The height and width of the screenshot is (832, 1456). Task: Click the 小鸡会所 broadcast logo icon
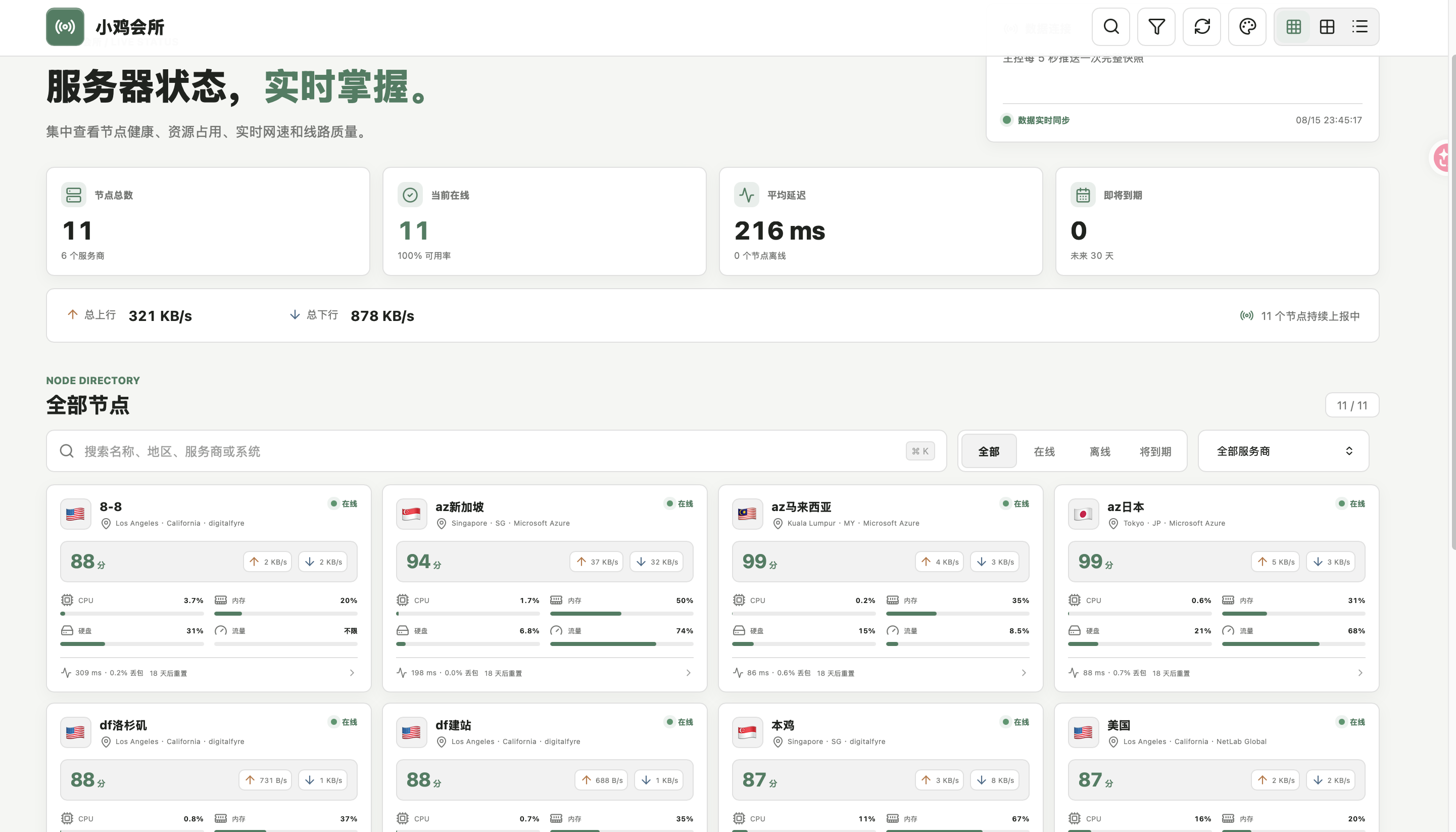[65, 26]
